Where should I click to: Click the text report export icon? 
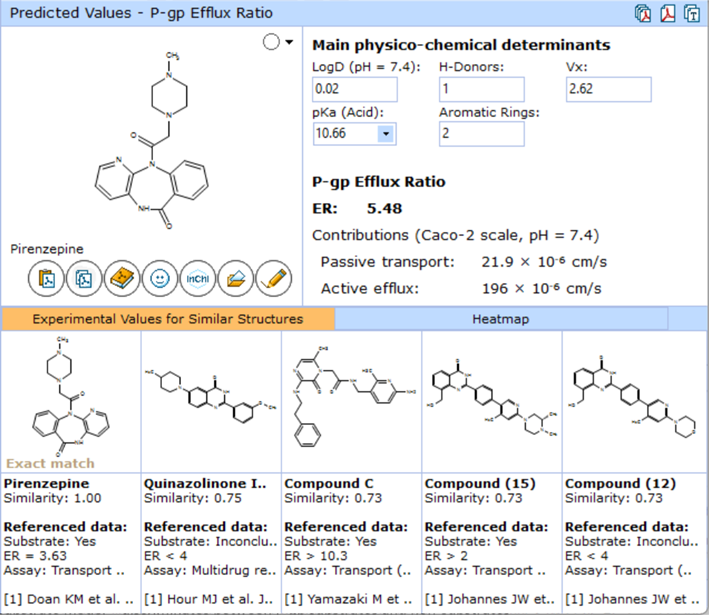692,13
